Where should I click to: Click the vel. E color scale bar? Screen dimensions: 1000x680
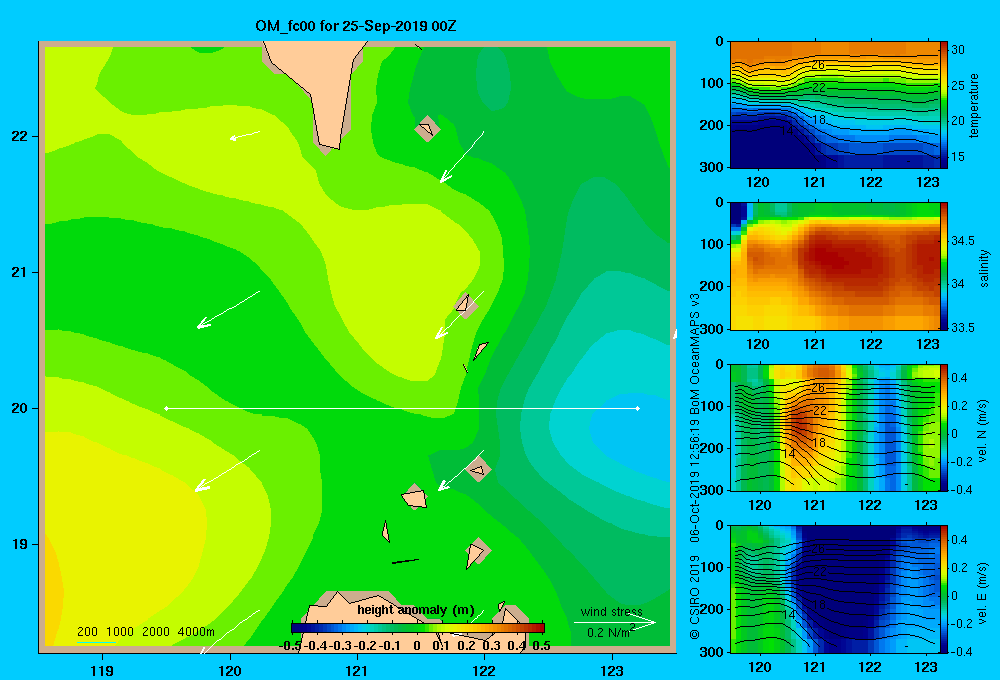(944, 589)
